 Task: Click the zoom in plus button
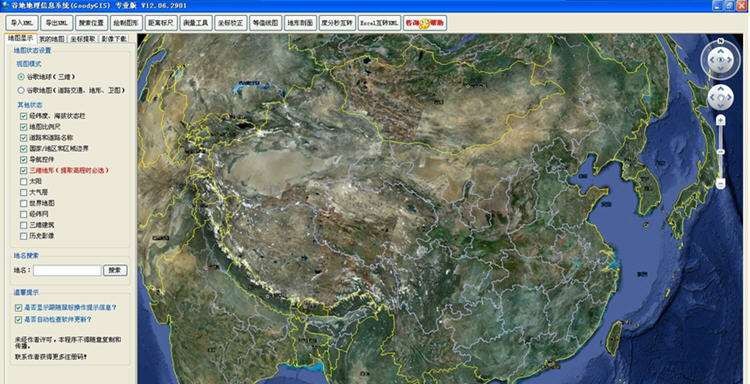(721, 120)
